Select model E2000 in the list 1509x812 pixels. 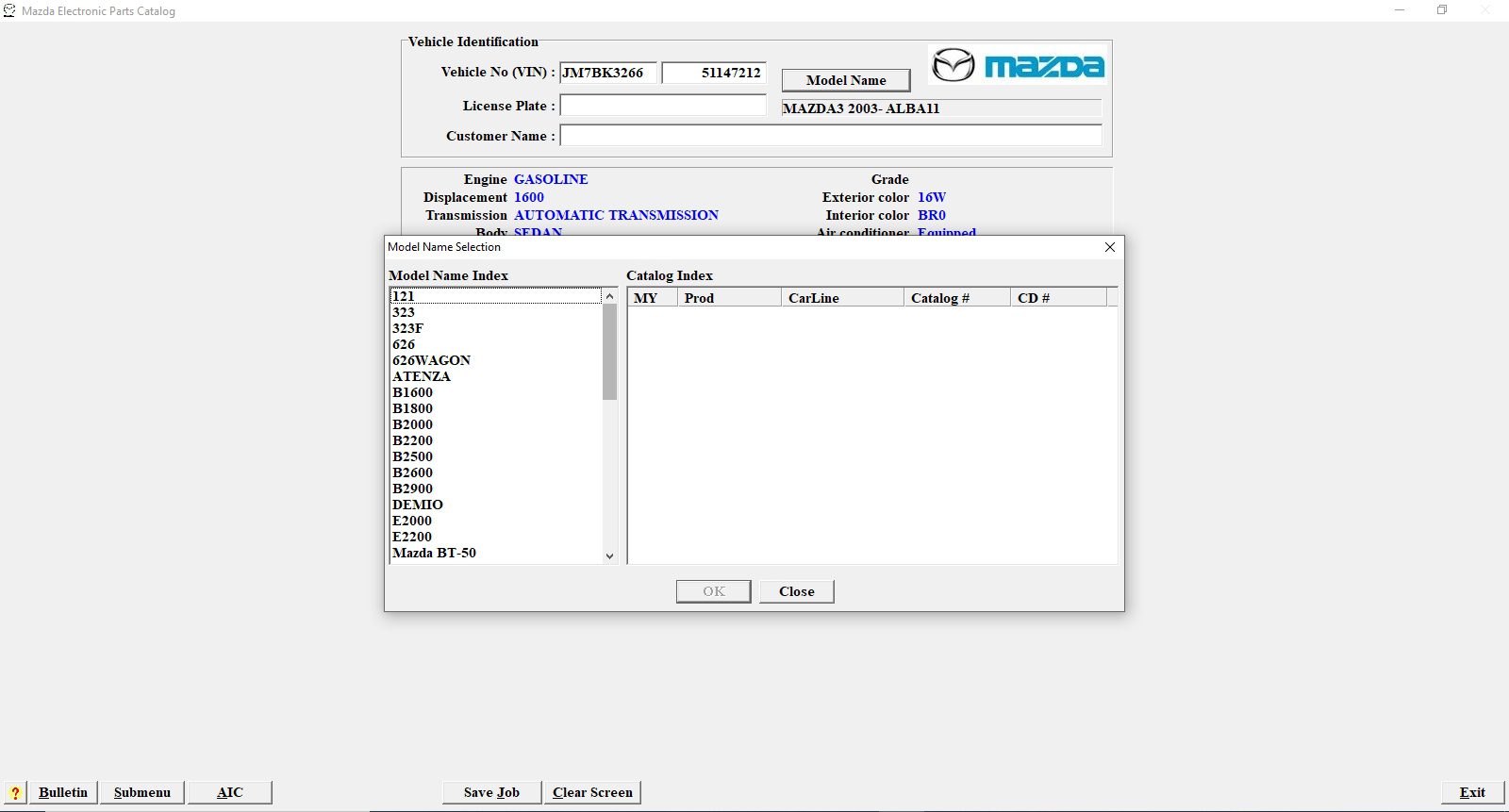click(495, 521)
